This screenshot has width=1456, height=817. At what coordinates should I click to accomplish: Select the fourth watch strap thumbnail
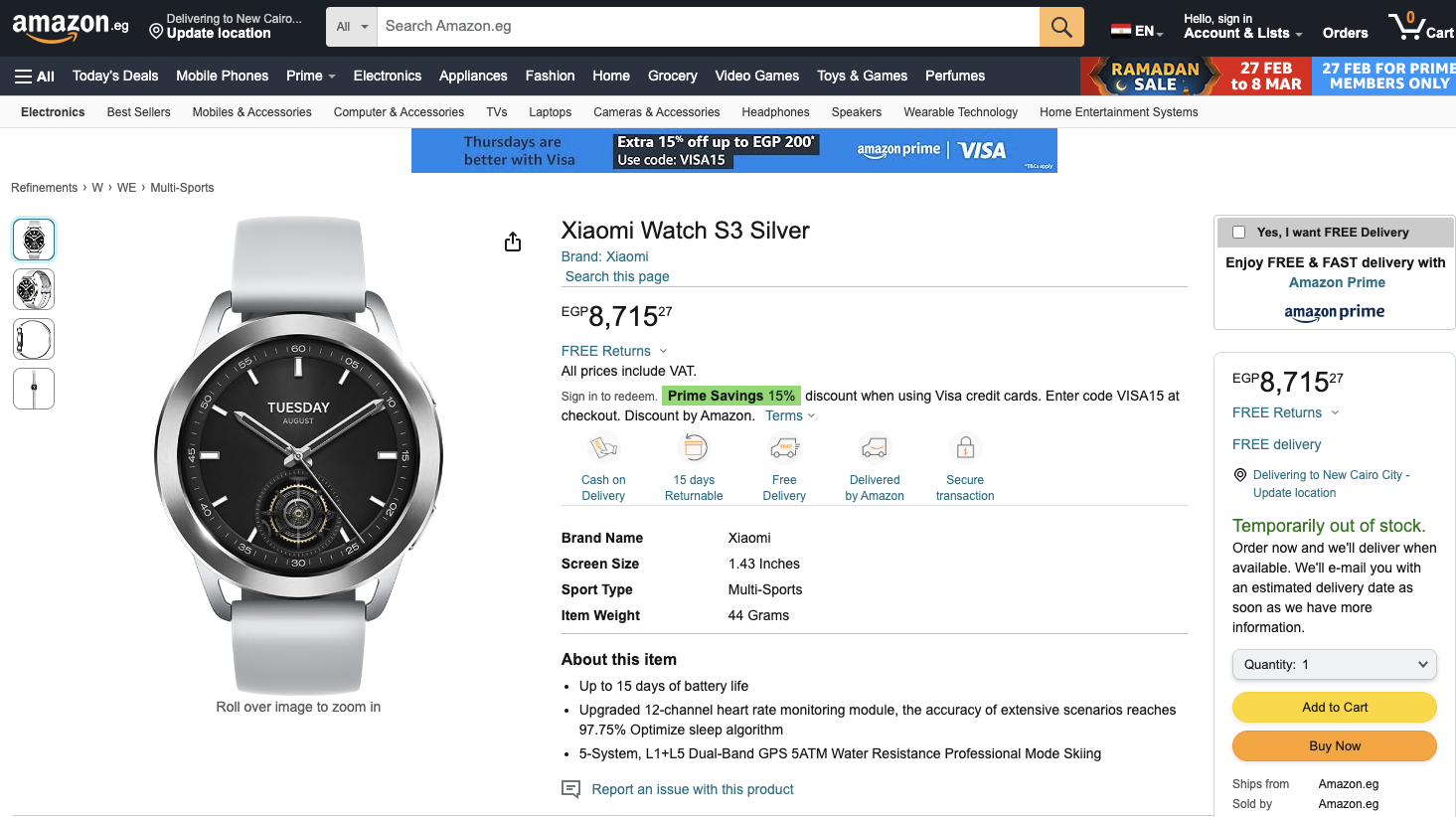[x=34, y=389]
